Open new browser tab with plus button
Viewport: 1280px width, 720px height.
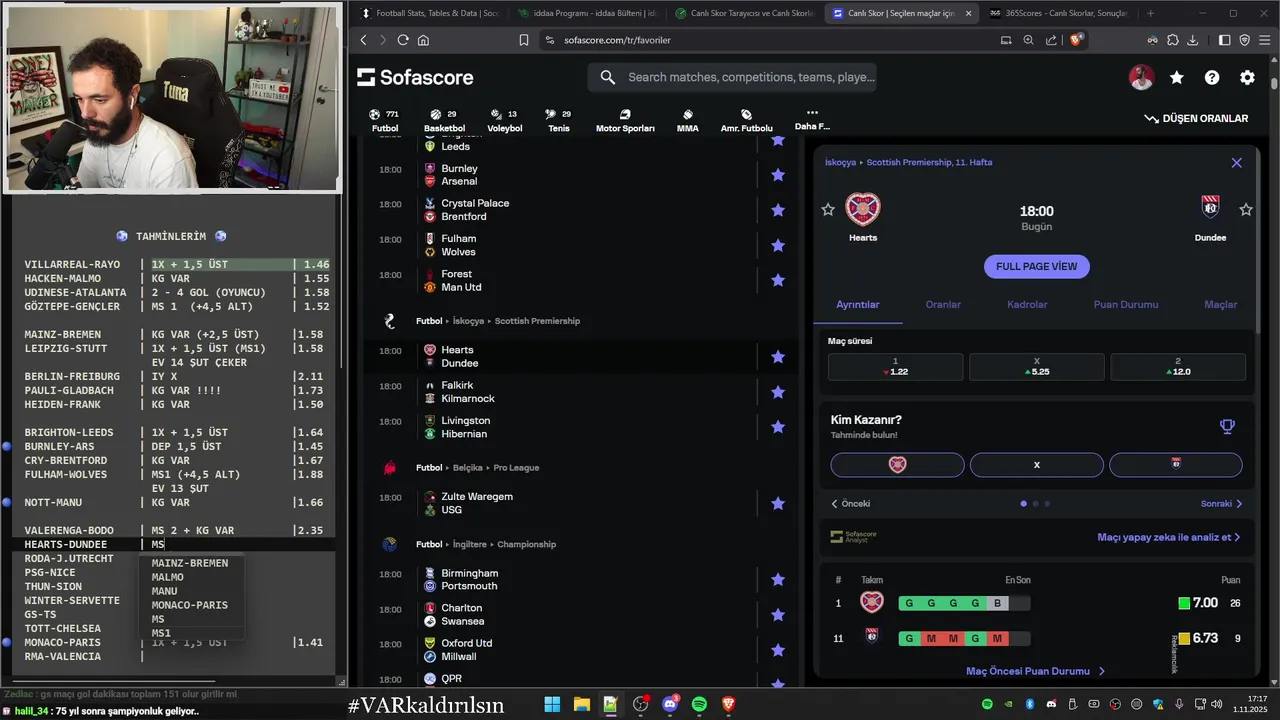[1150, 13]
